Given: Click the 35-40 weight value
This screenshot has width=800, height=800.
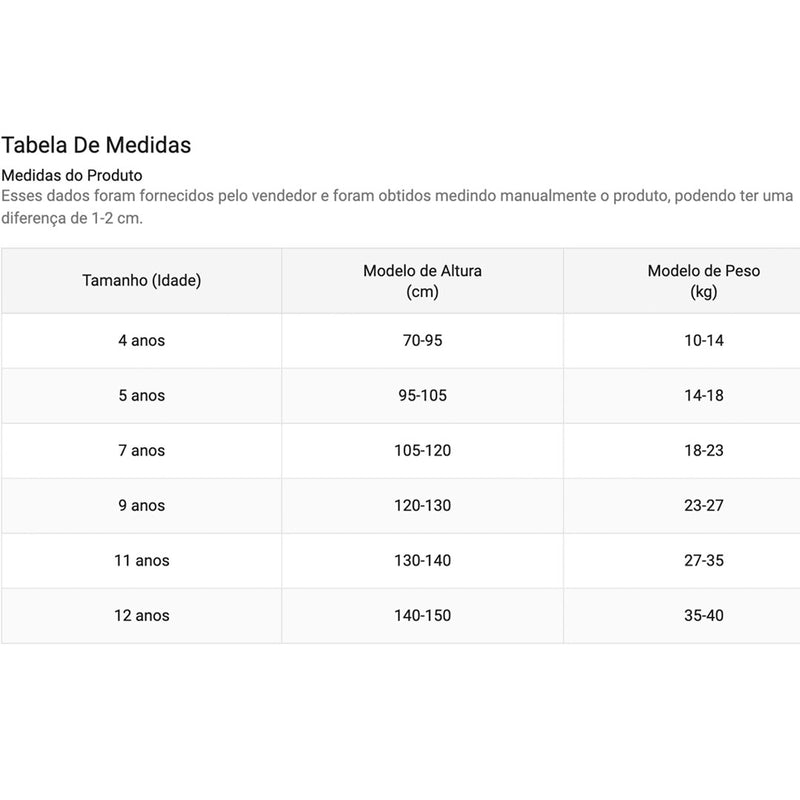Looking at the screenshot, I should pos(704,616).
